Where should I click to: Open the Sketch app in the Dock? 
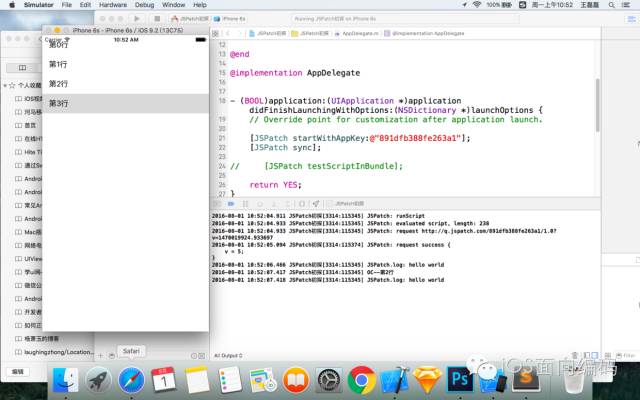tap(427, 380)
